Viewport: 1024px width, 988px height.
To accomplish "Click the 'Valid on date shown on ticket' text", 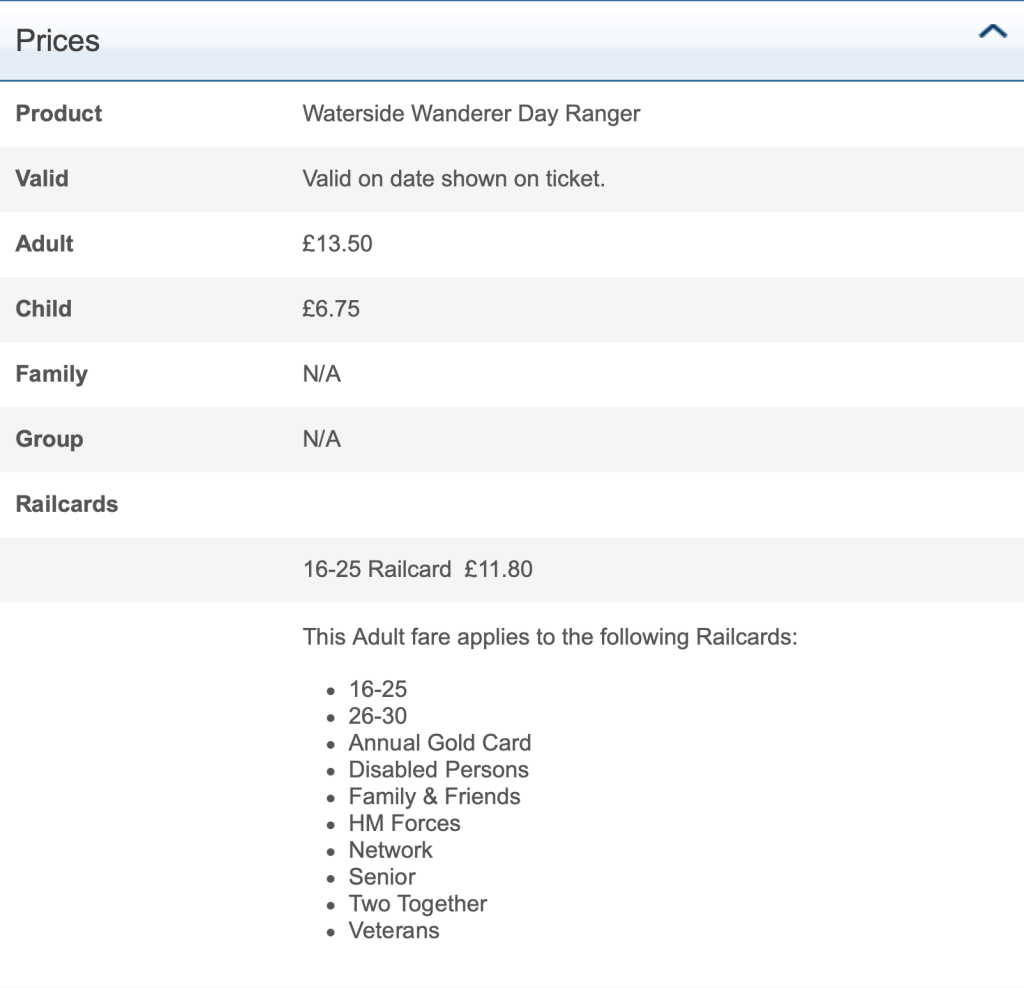I will (x=453, y=179).
